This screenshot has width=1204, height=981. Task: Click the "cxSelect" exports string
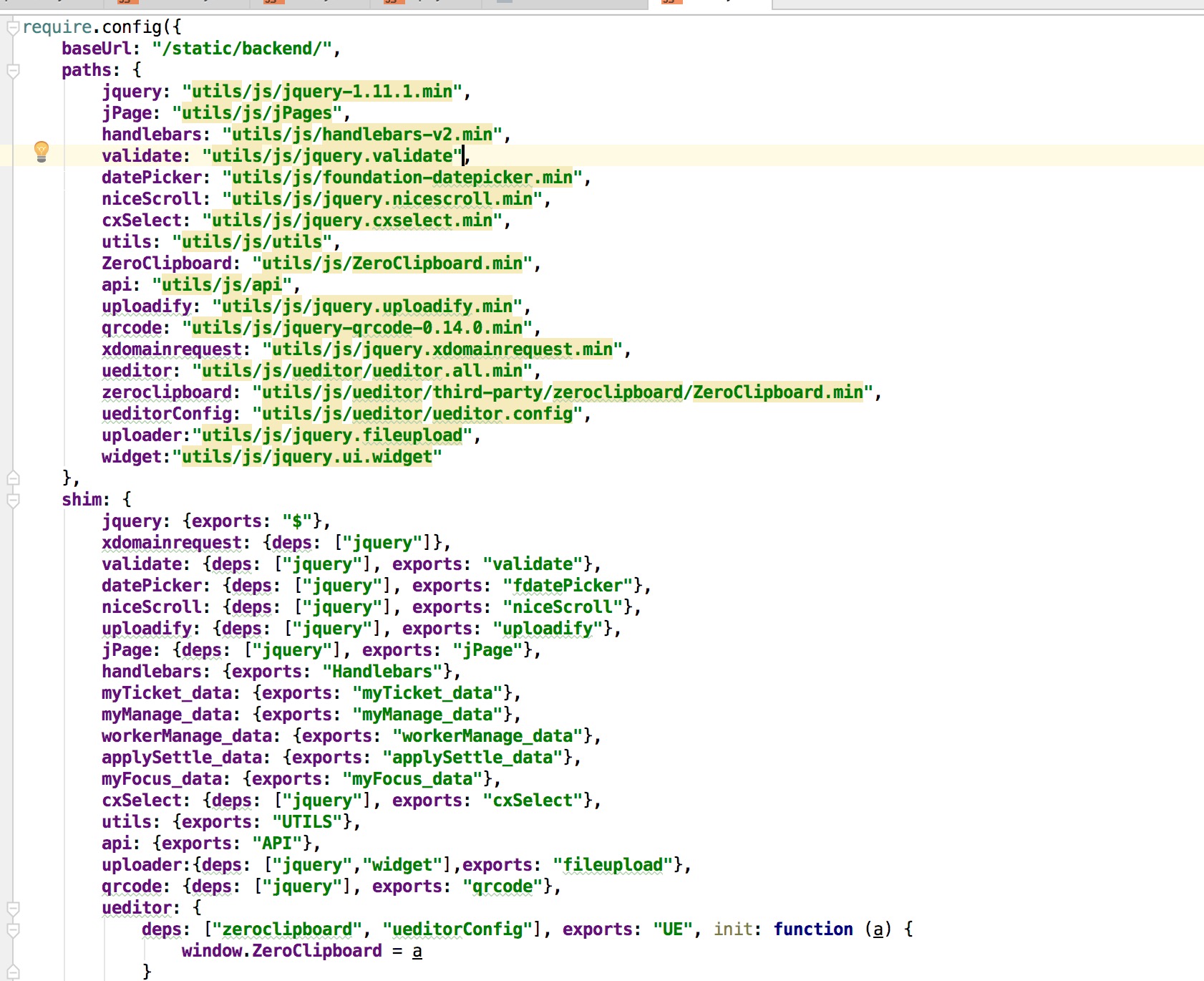click(x=533, y=801)
